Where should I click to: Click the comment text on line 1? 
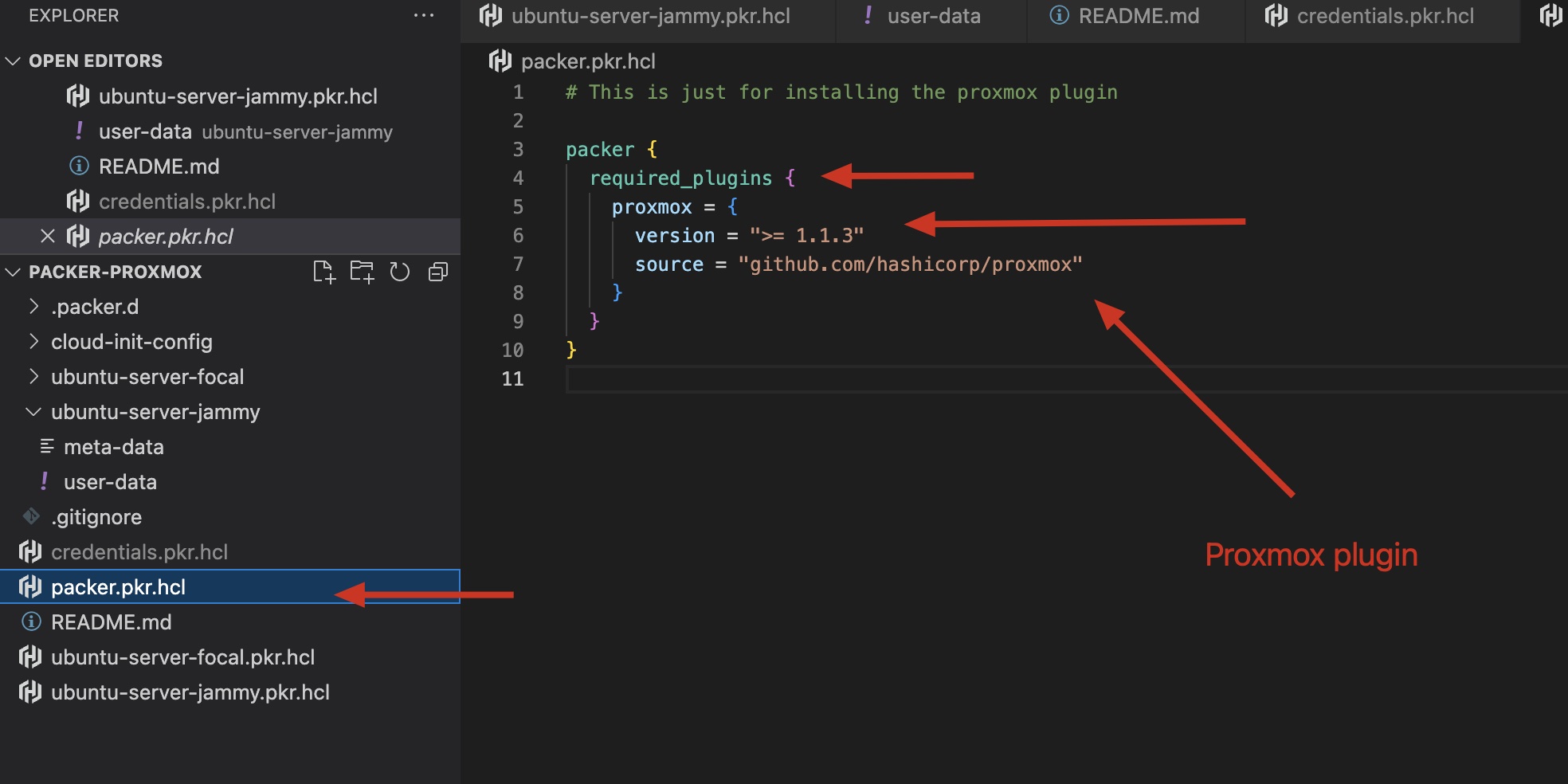(x=841, y=92)
